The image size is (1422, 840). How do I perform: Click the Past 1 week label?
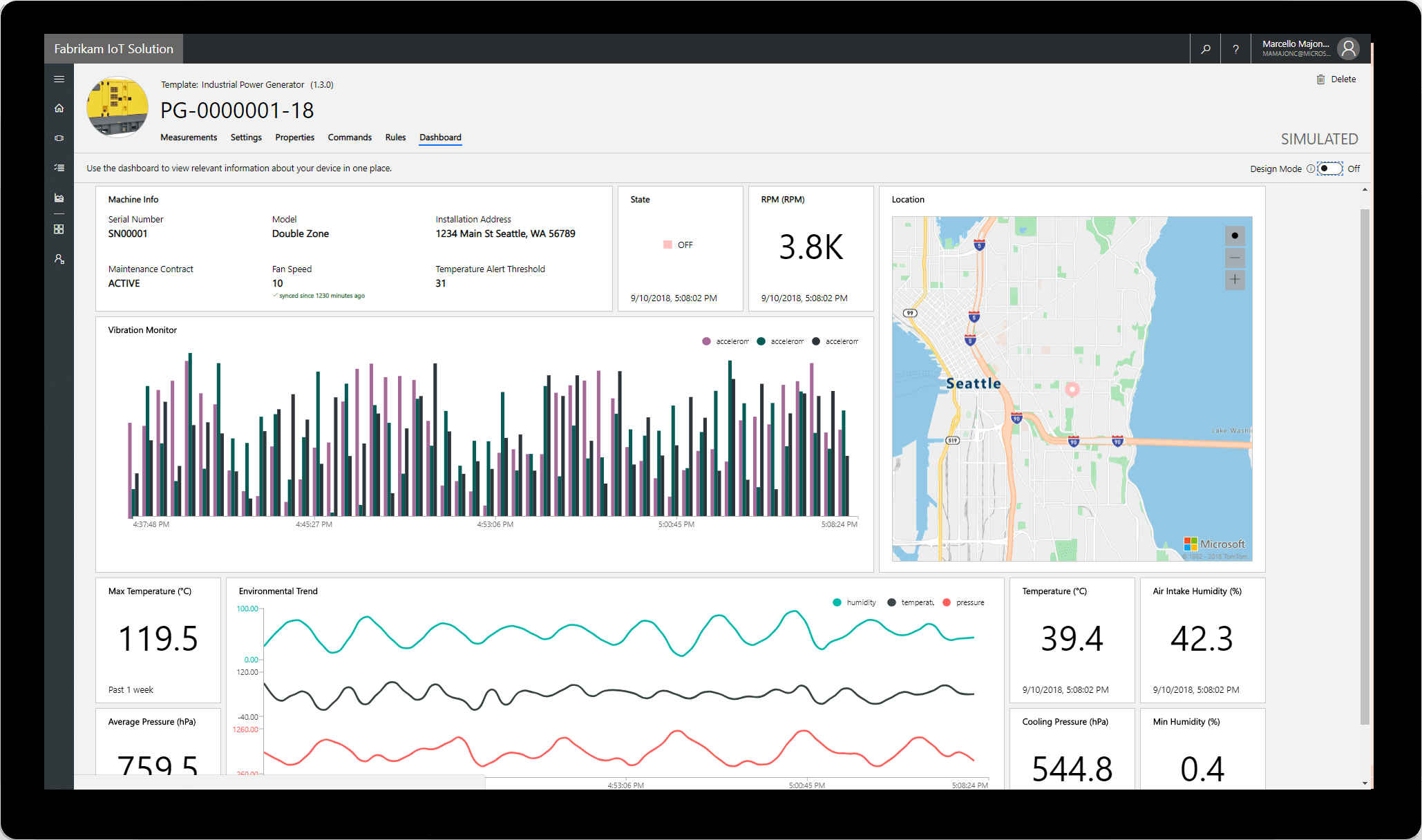(131, 690)
